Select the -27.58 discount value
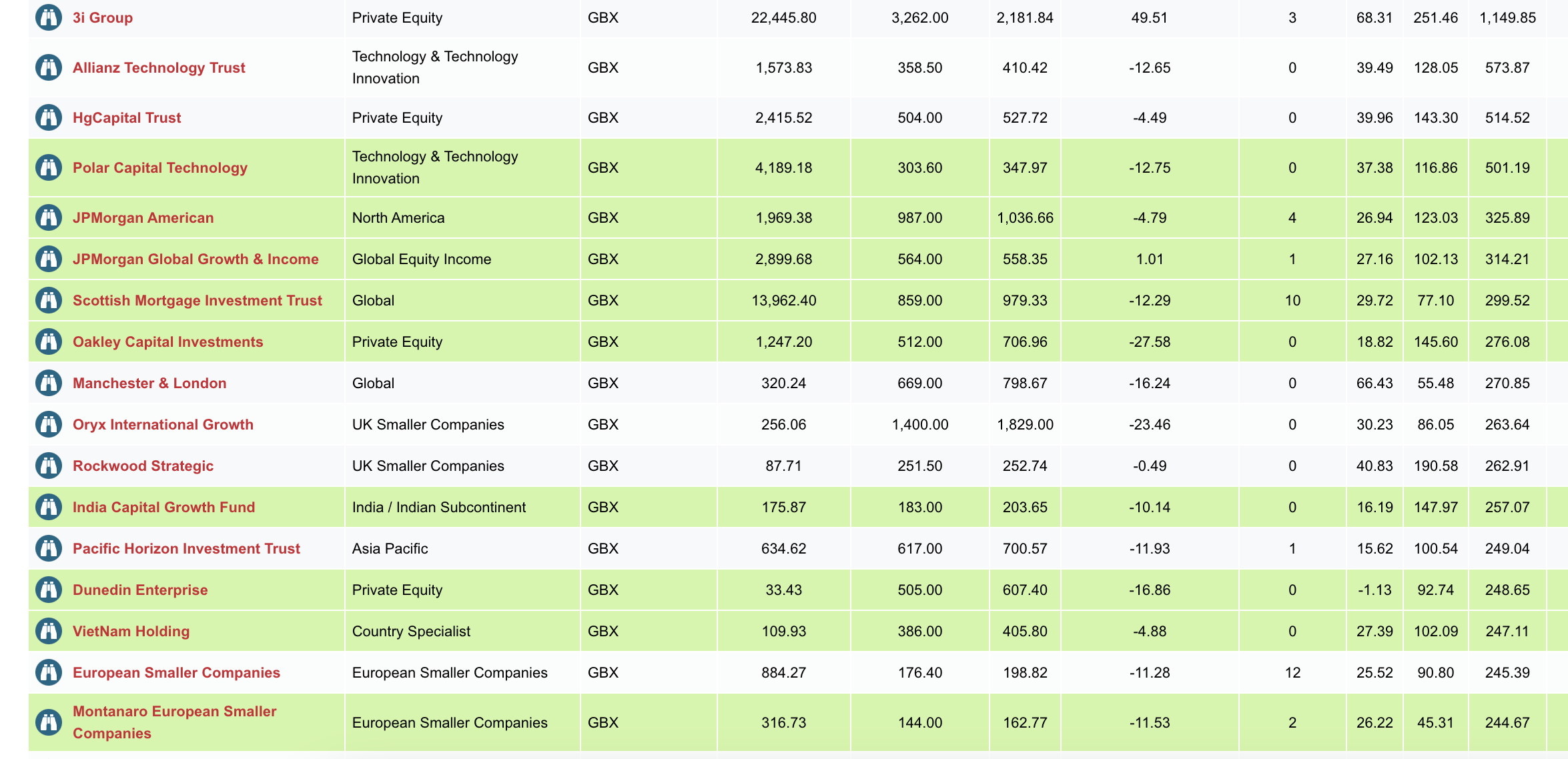Image resolution: width=1568 pixels, height=759 pixels. [1149, 341]
